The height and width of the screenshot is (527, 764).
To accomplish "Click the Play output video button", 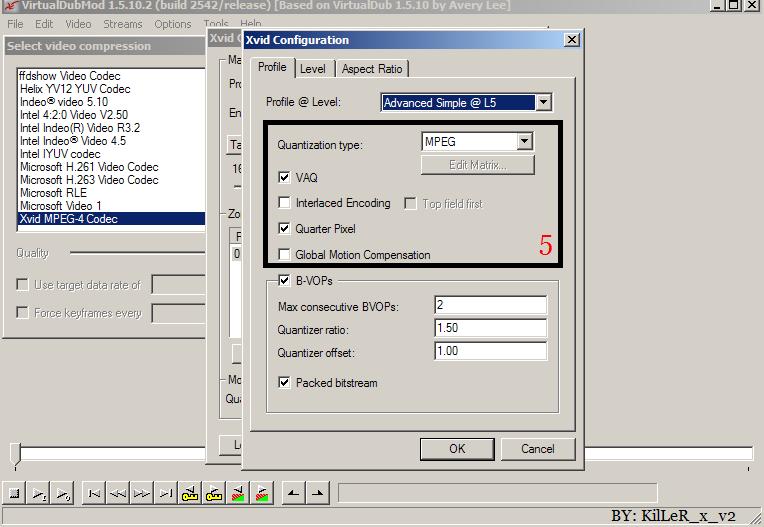I will click(x=62, y=493).
